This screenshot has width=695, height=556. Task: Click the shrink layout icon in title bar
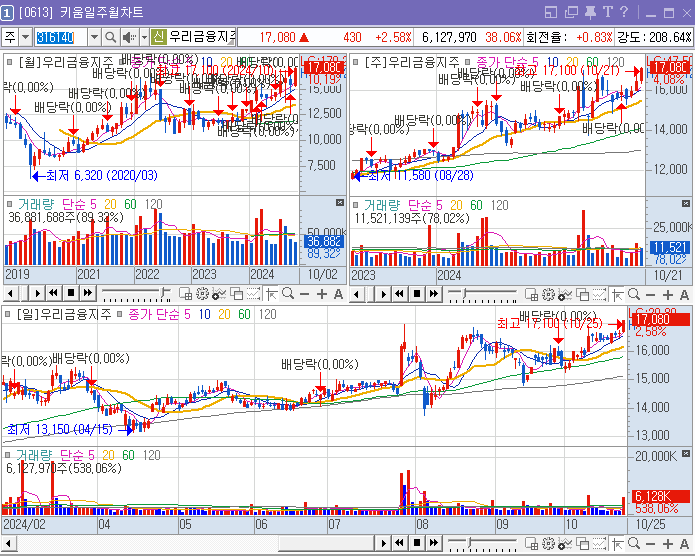pos(551,12)
